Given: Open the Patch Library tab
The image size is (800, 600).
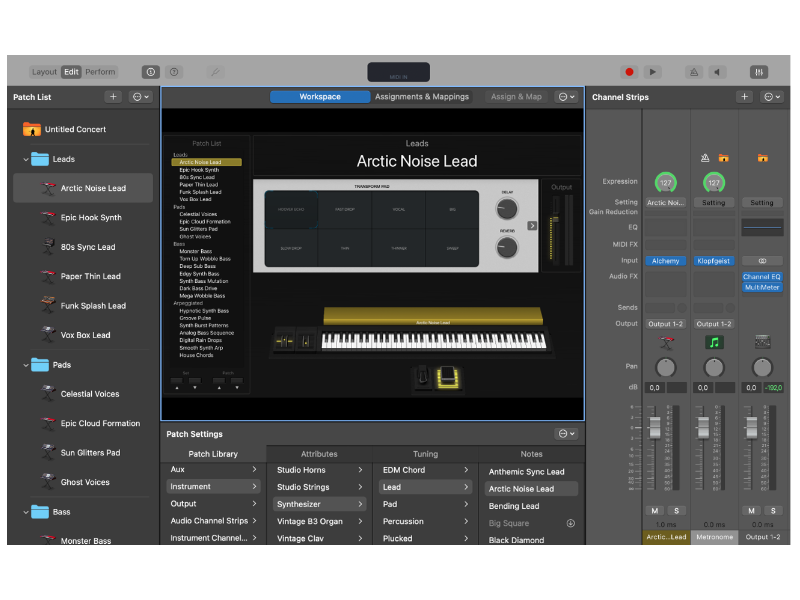Looking at the screenshot, I should (213, 454).
